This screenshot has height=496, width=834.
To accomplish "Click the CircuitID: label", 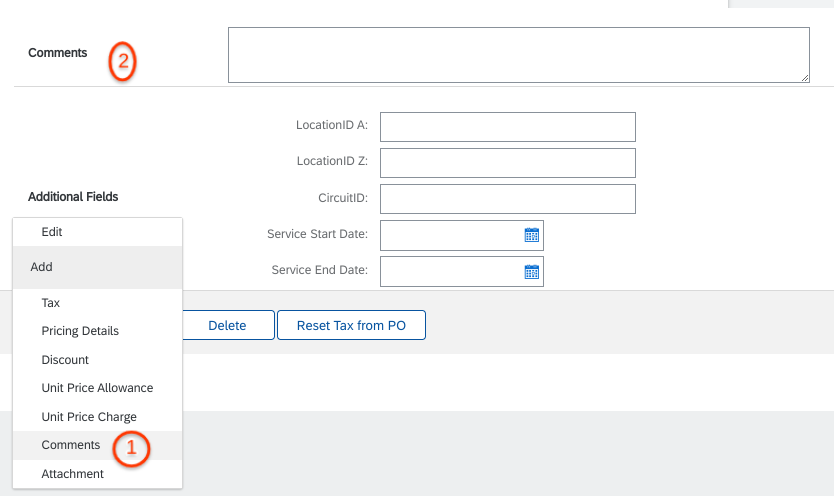I will point(343,198).
